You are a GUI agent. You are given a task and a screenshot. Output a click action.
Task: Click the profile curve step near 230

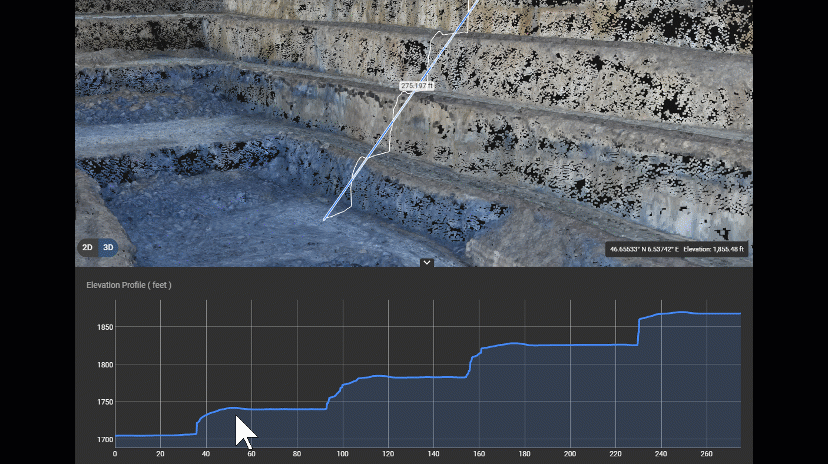pos(638,332)
